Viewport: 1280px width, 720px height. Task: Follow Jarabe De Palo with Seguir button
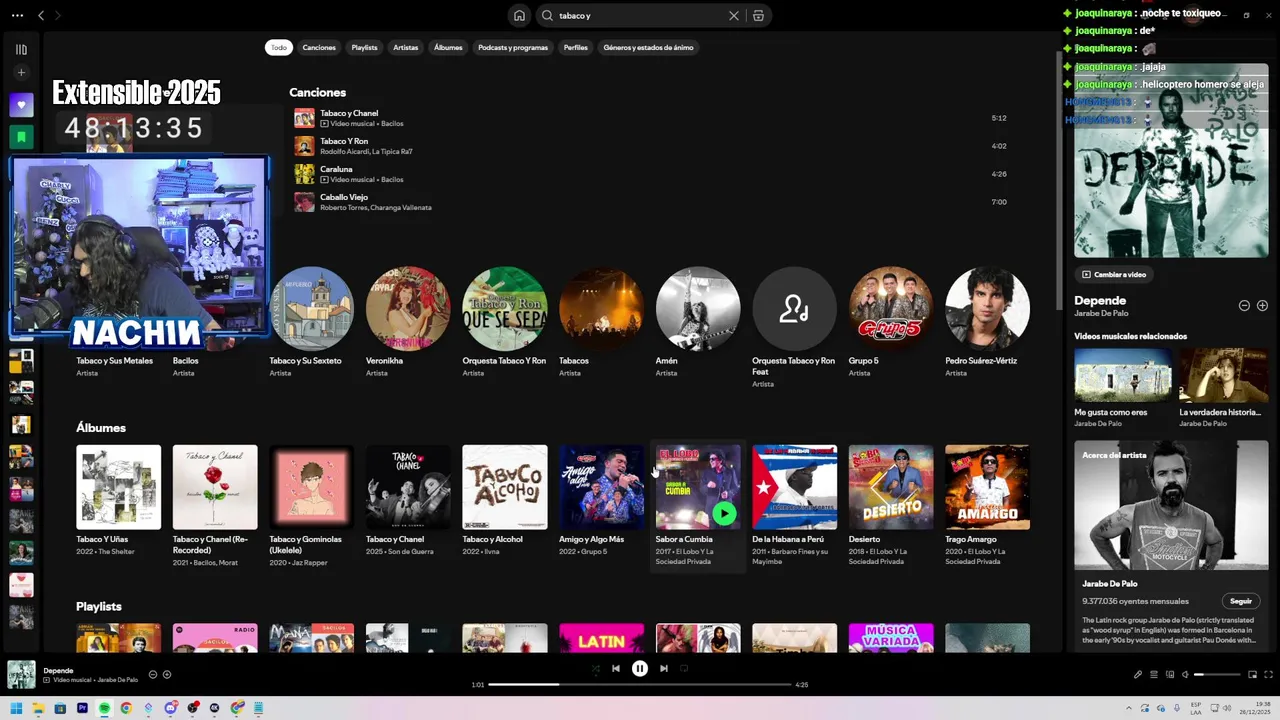tap(1241, 601)
